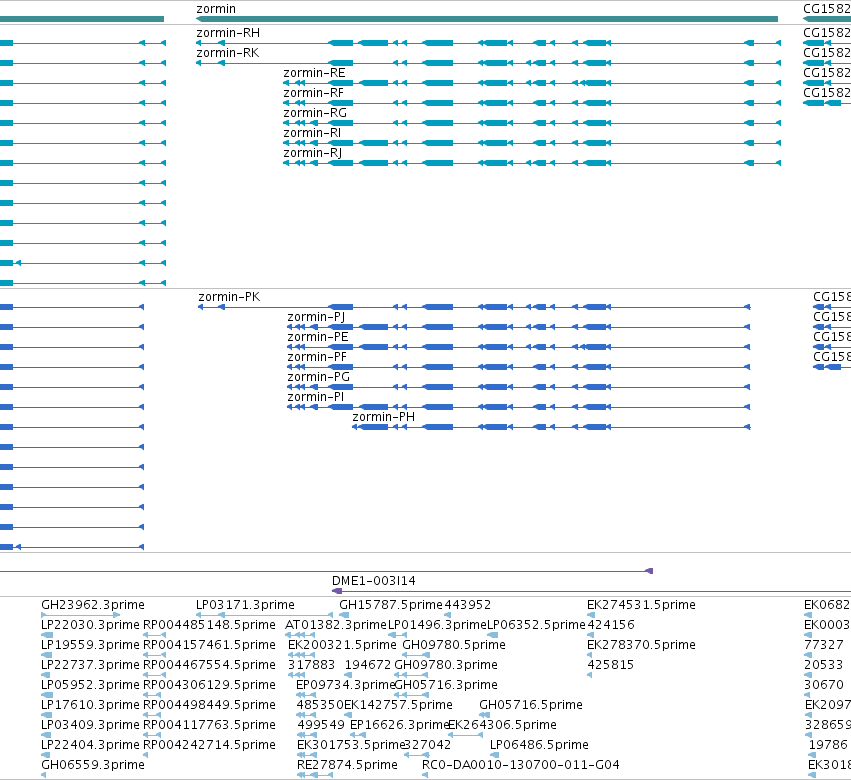Click the DME1-003I14 feature label

[374, 581]
